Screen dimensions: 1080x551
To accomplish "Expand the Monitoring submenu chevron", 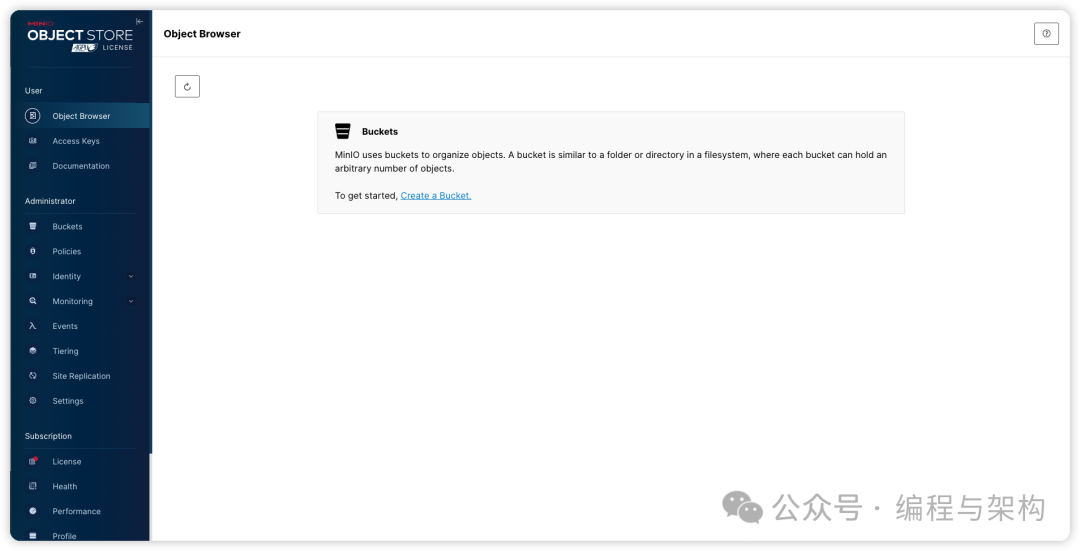I will pos(131,302).
